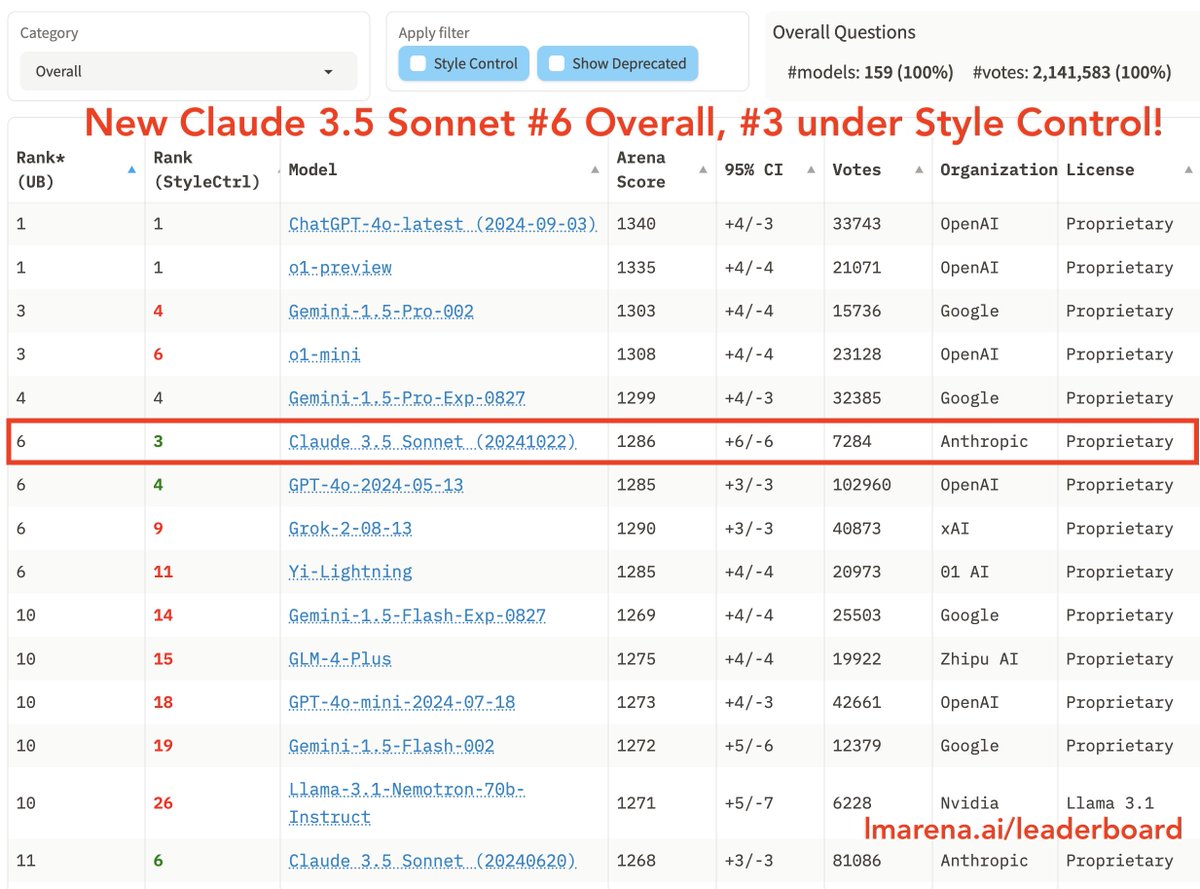Open the GLM-4-Plus link
The height and width of the screenshot is (889, 1200).
pyautogui.click(x=340, y=659)
